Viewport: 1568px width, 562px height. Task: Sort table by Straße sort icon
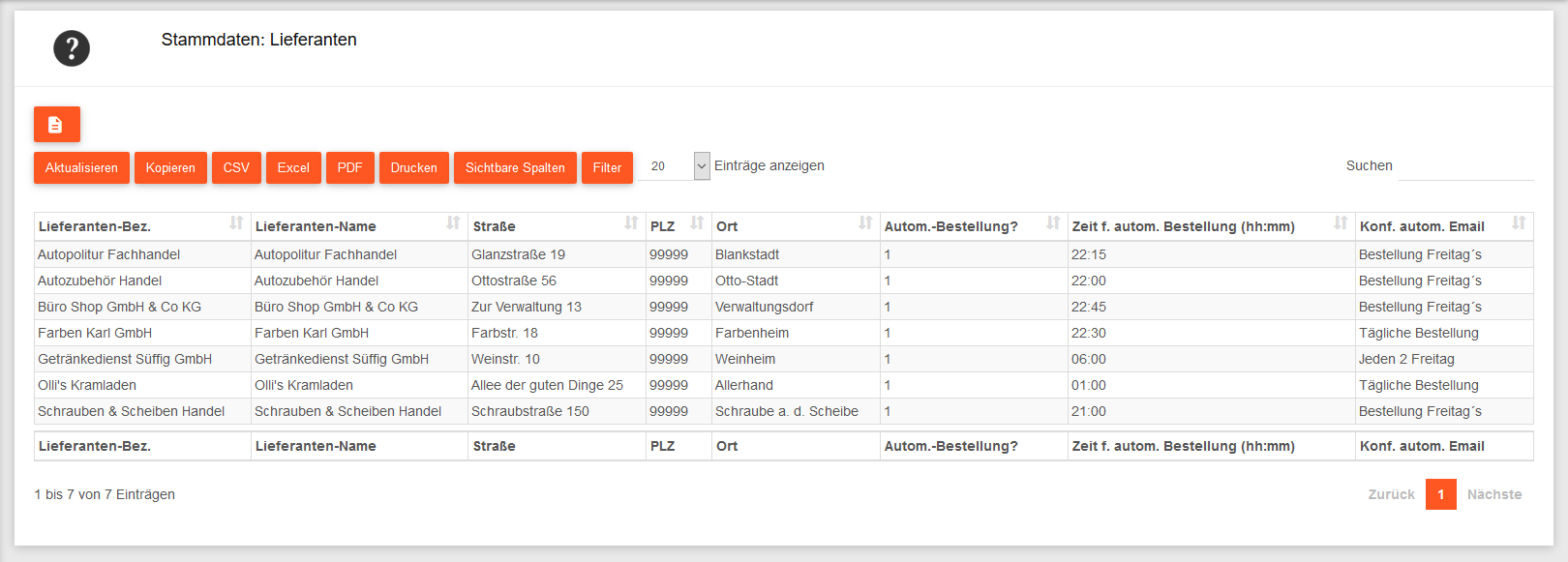[x=631, y=223]
